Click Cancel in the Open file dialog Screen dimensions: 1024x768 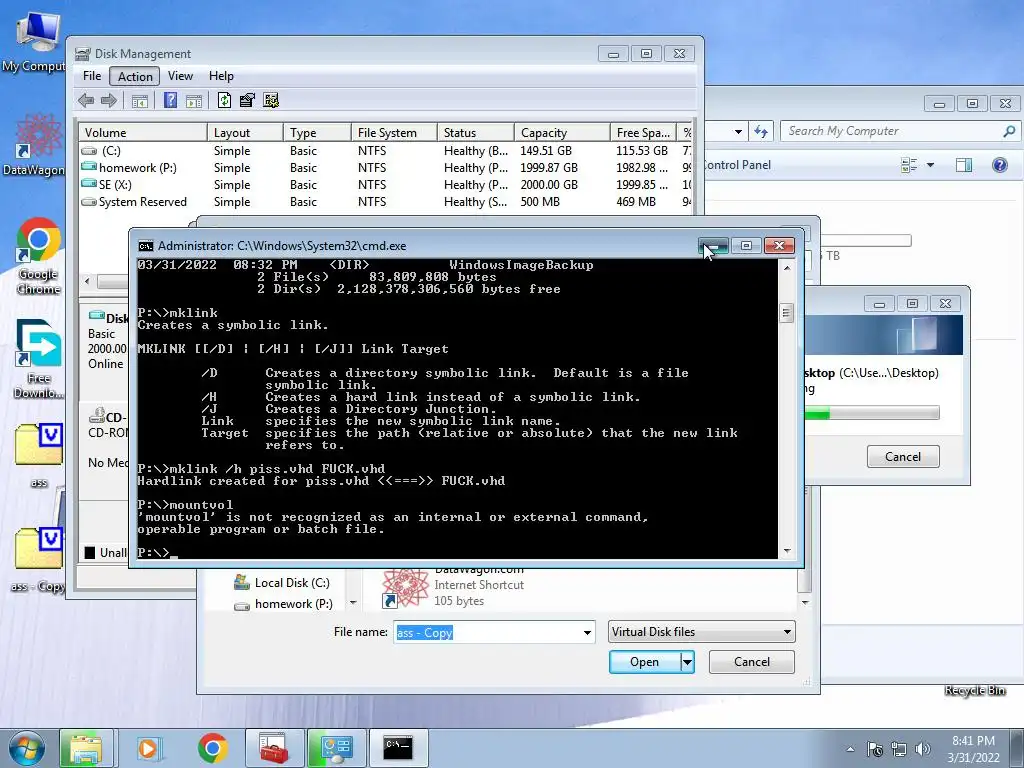pyautogui.click(x=752, y=662)
